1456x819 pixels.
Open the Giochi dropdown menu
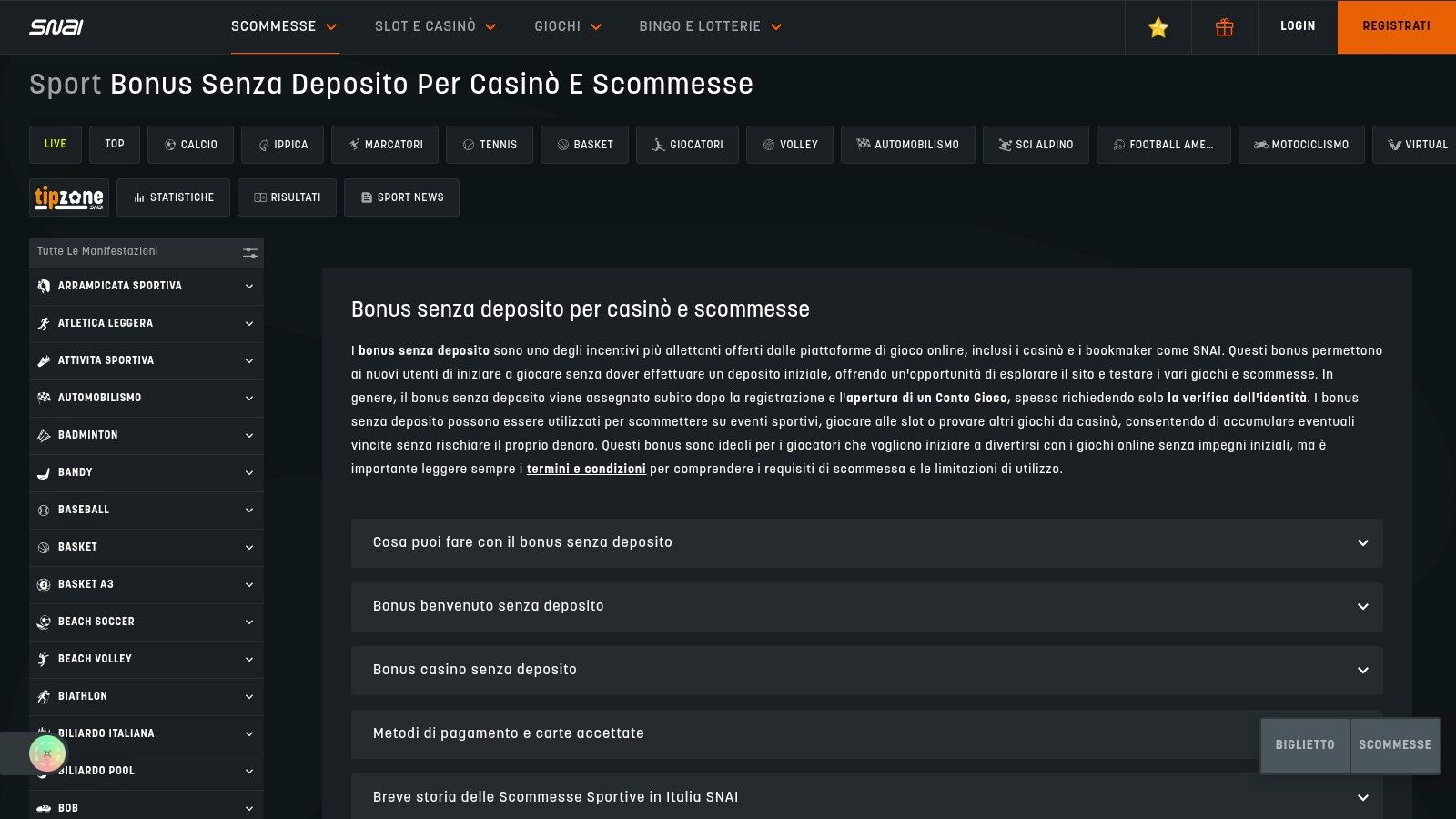[568, 26]
